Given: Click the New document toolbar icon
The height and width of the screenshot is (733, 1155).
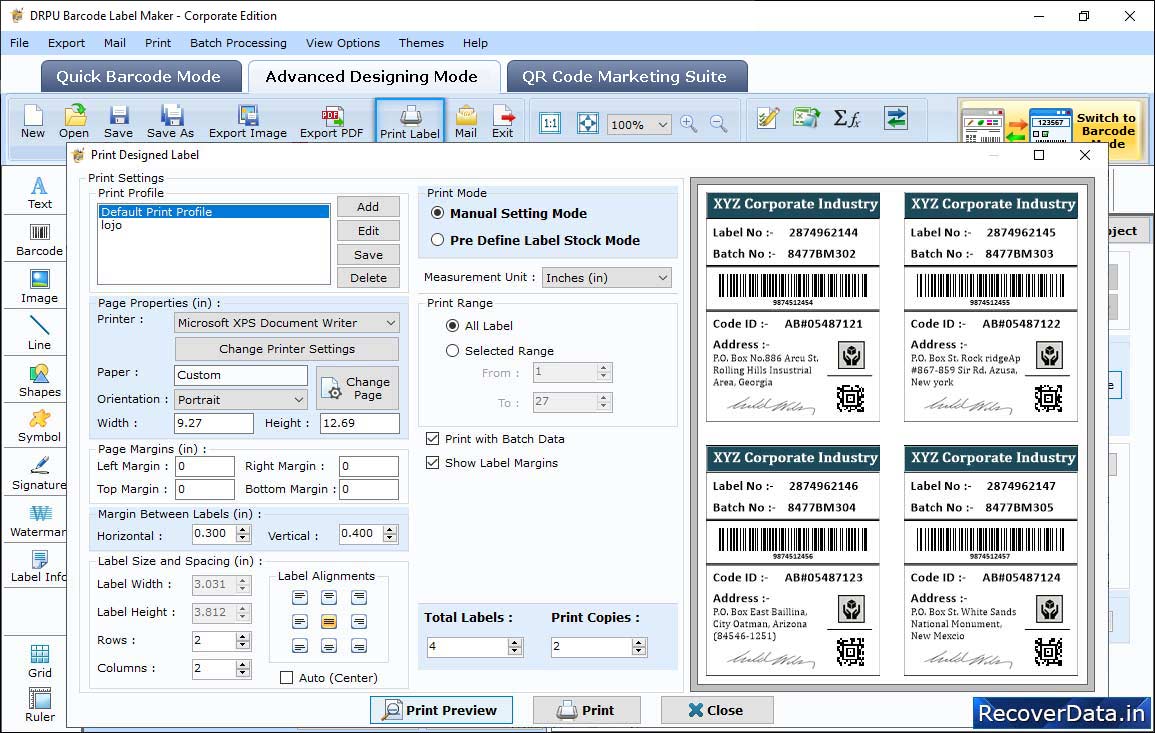Looking at the screenshot, I should [x=33, y=122].
